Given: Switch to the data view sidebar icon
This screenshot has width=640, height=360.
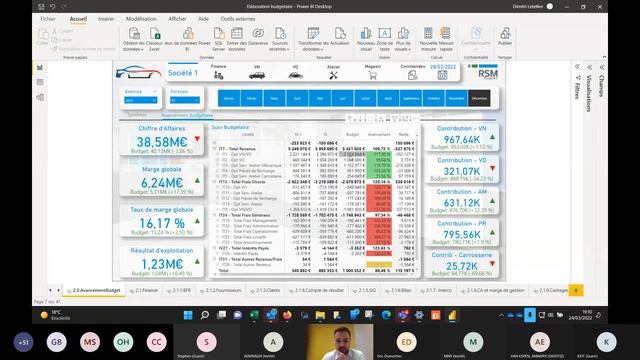Looking at the screenshot, I should 40,82.
